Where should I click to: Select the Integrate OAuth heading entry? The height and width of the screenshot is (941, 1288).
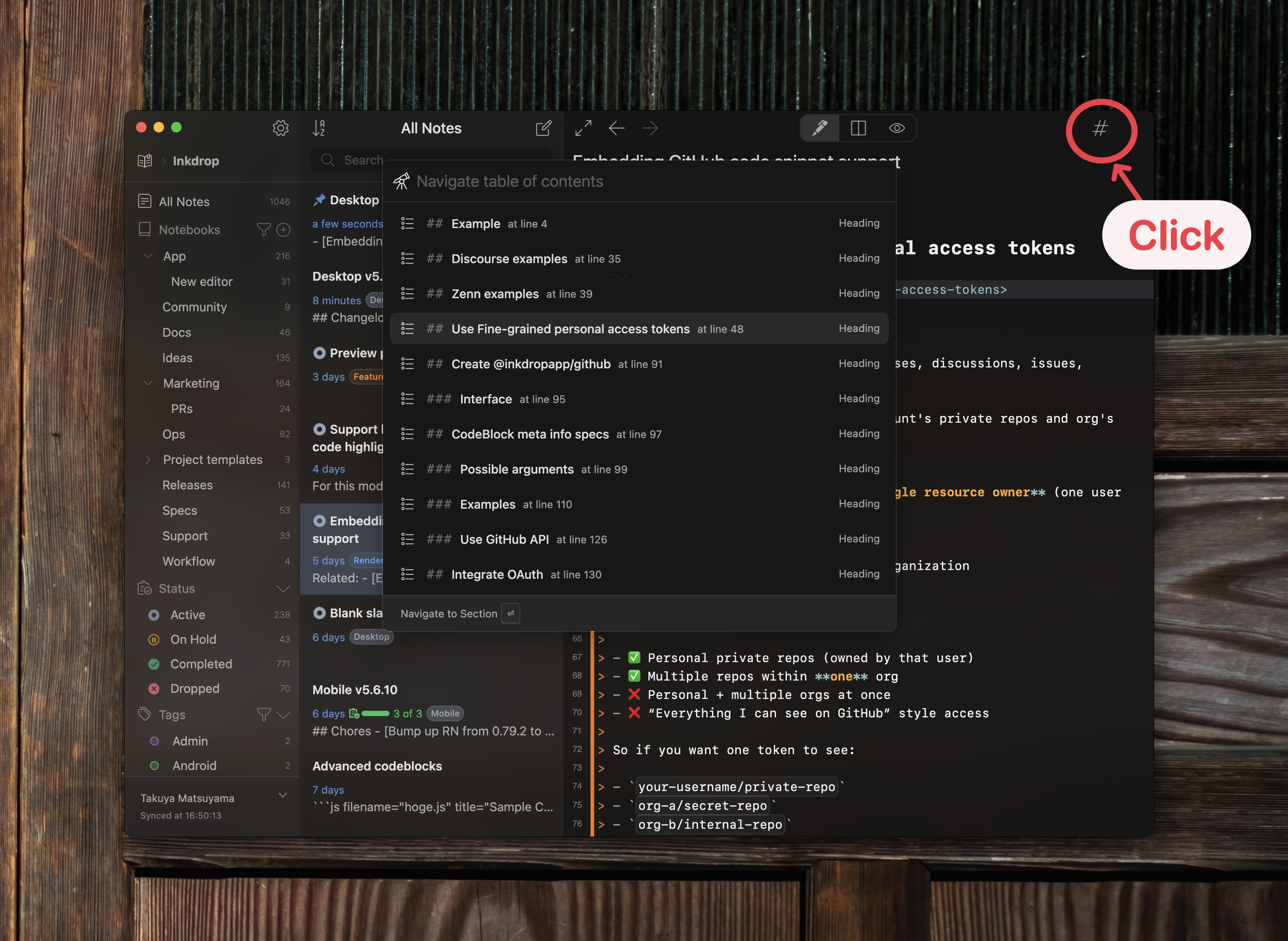[497, 574]
